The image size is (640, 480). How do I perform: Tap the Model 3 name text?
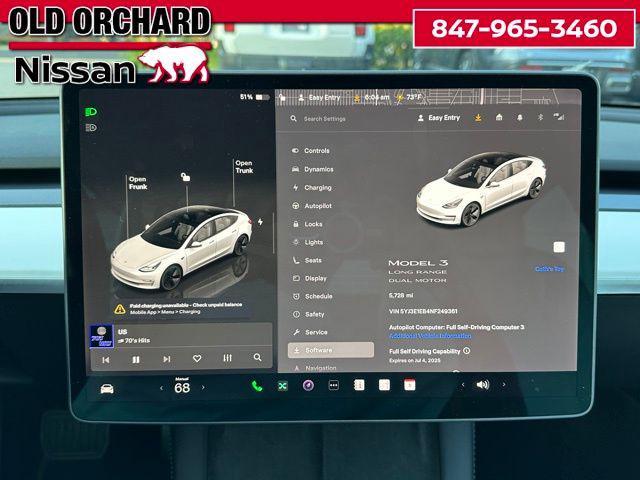[x=418, y=263]
